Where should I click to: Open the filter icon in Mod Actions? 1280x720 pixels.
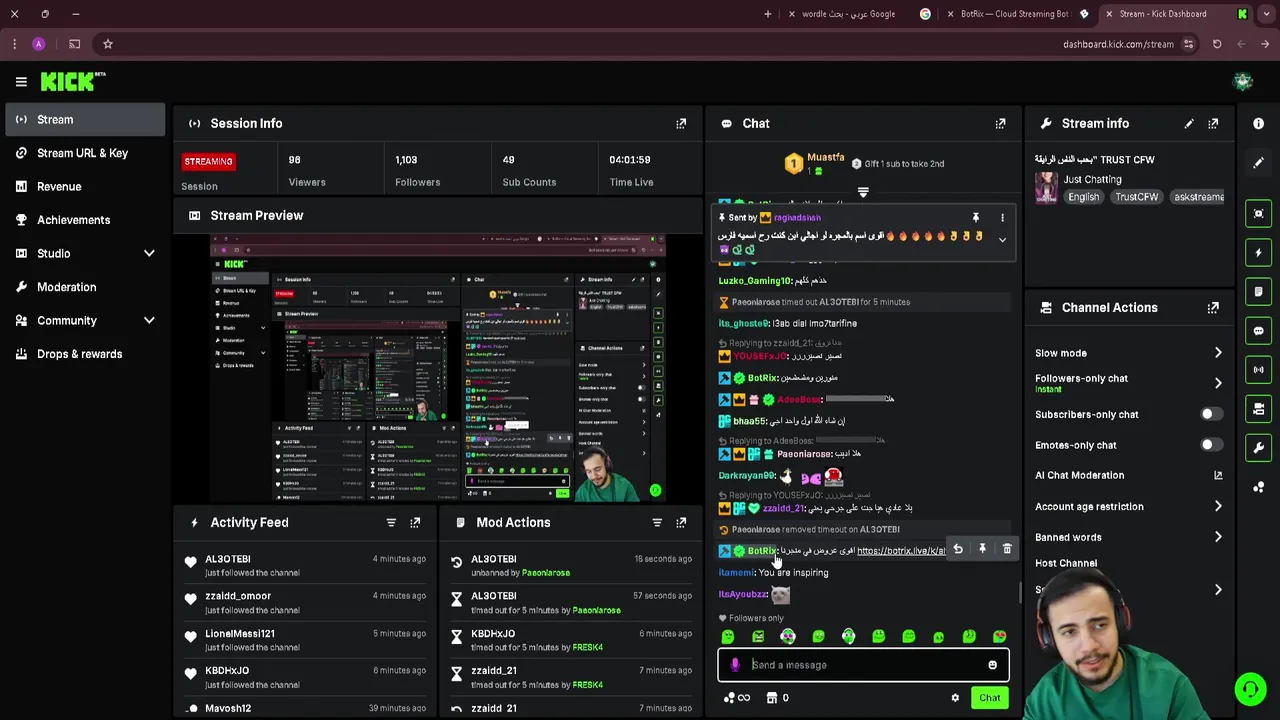coord(657,523)
